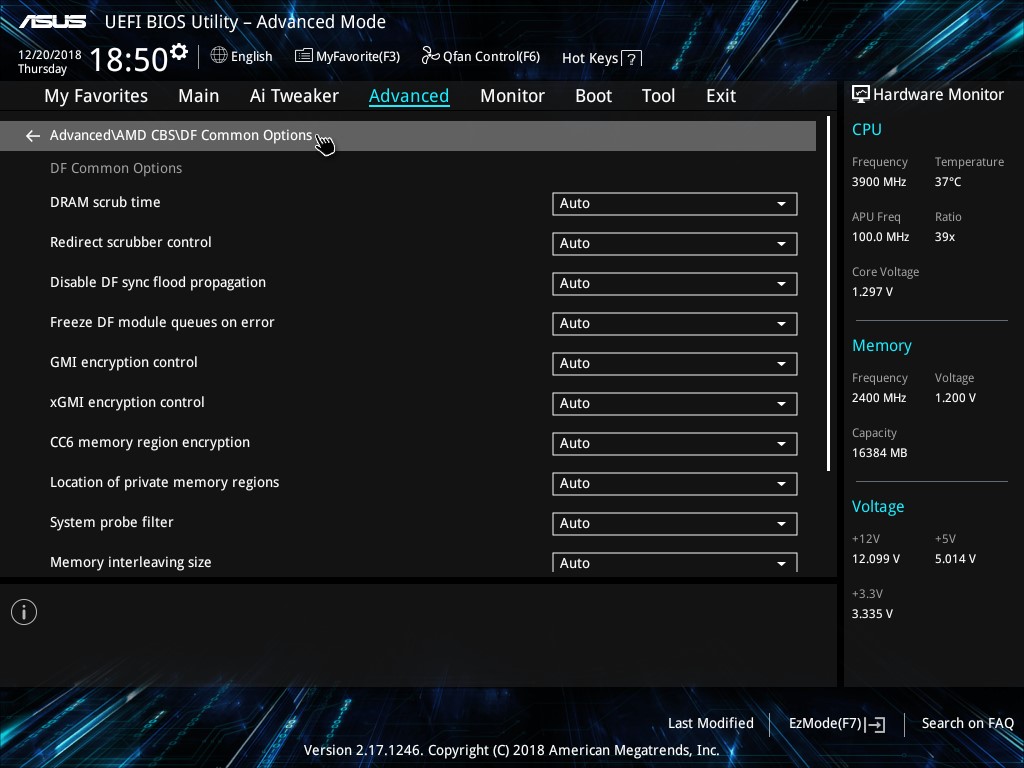Viewport: 1024px width, 768px height.
Task: Open System probe filter dropdown
Action: [x=675, y=523]
